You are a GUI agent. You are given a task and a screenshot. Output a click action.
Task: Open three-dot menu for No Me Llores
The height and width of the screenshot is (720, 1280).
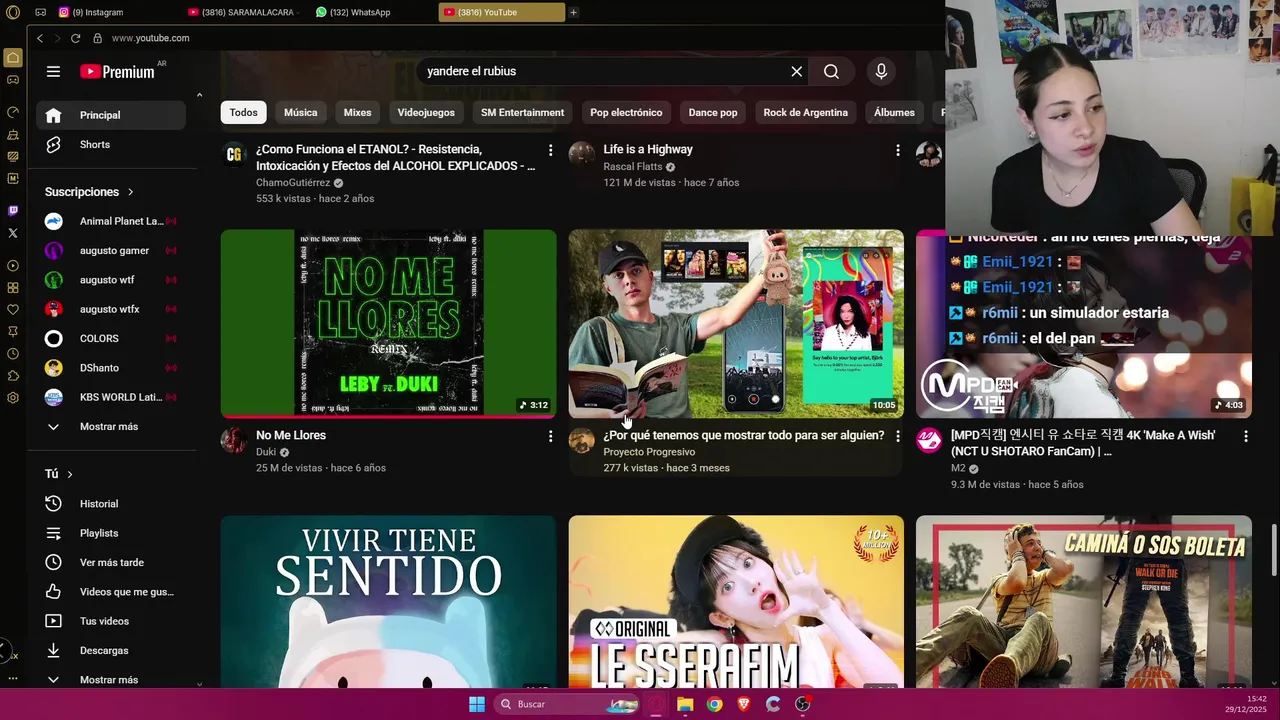tap(550, 436)
